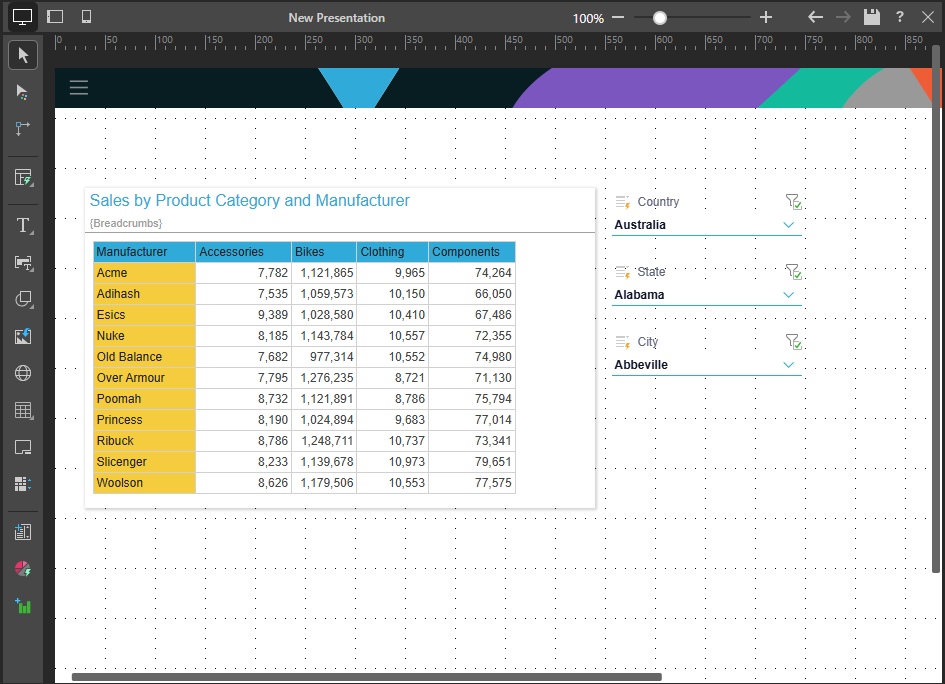Click the add content panel icon

coord(23,532)
